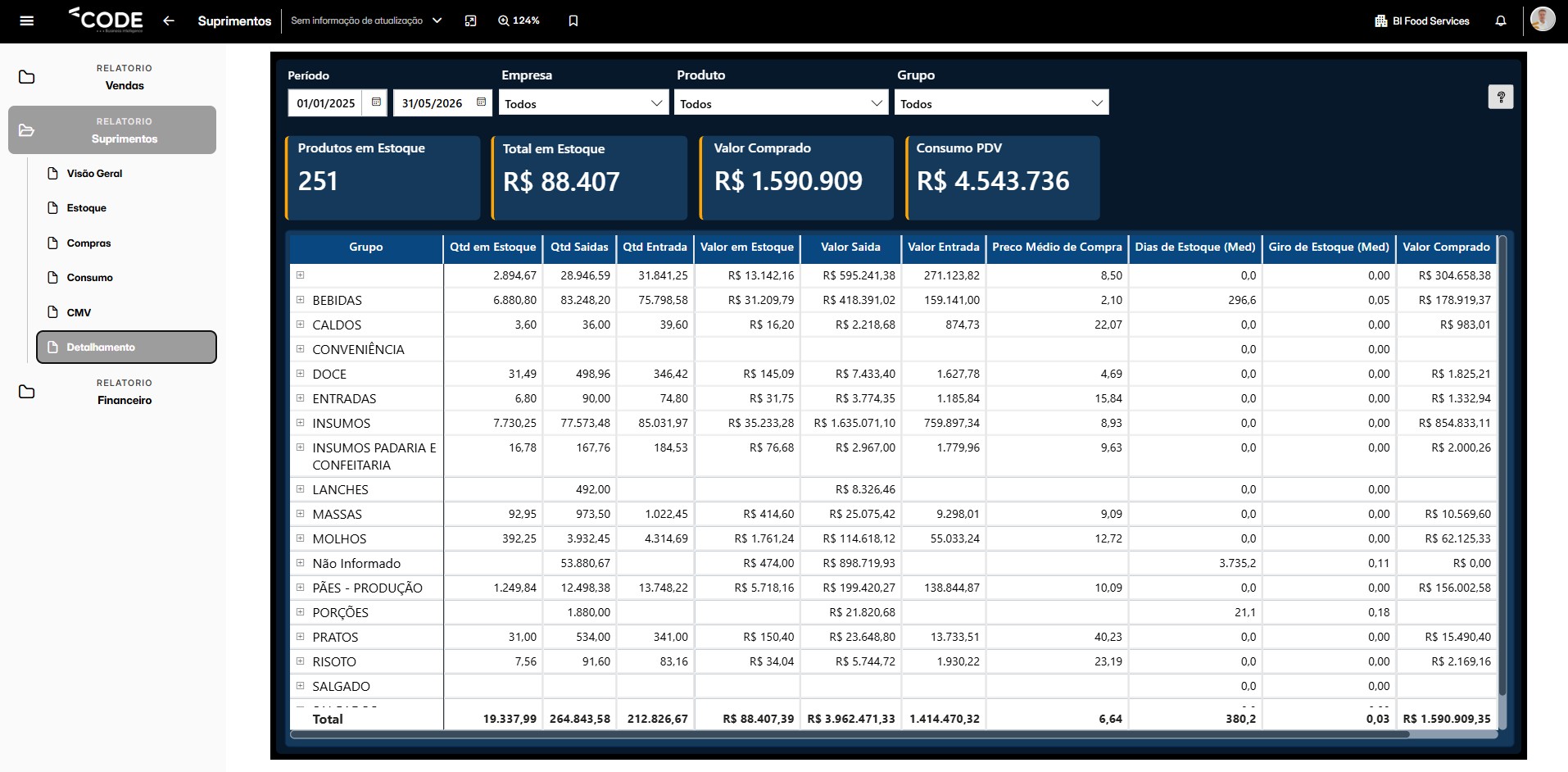The image size is (1568, 772).
Task: Click the Valor Comprado card
Action: [x=796, y=178]
